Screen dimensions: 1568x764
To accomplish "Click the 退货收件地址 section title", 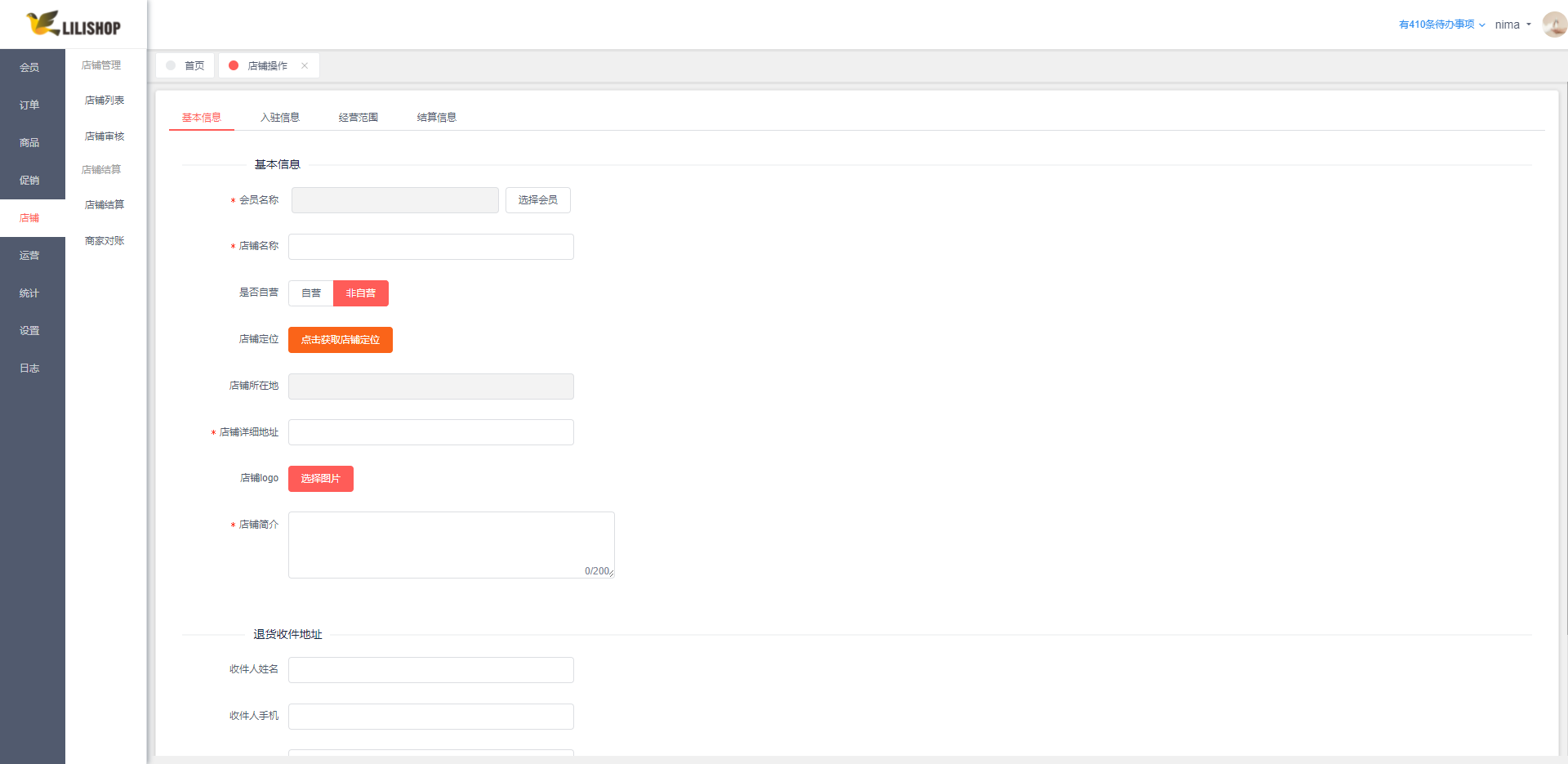I will [287, 635].
